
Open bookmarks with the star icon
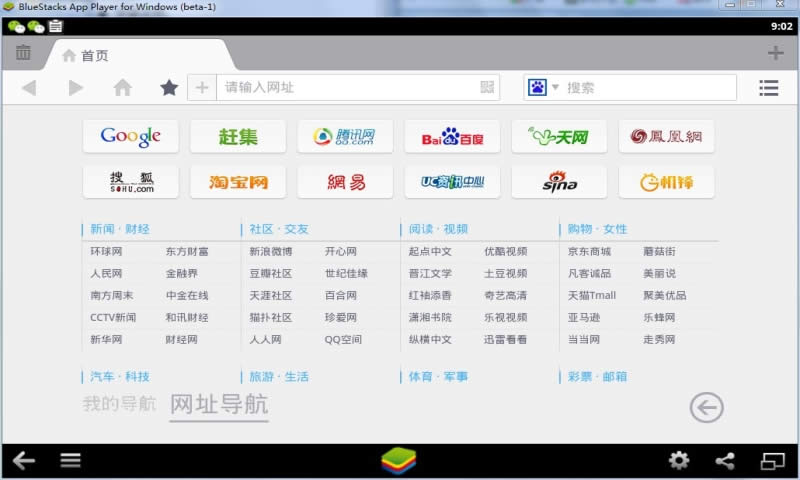click(x=169, y=88)
